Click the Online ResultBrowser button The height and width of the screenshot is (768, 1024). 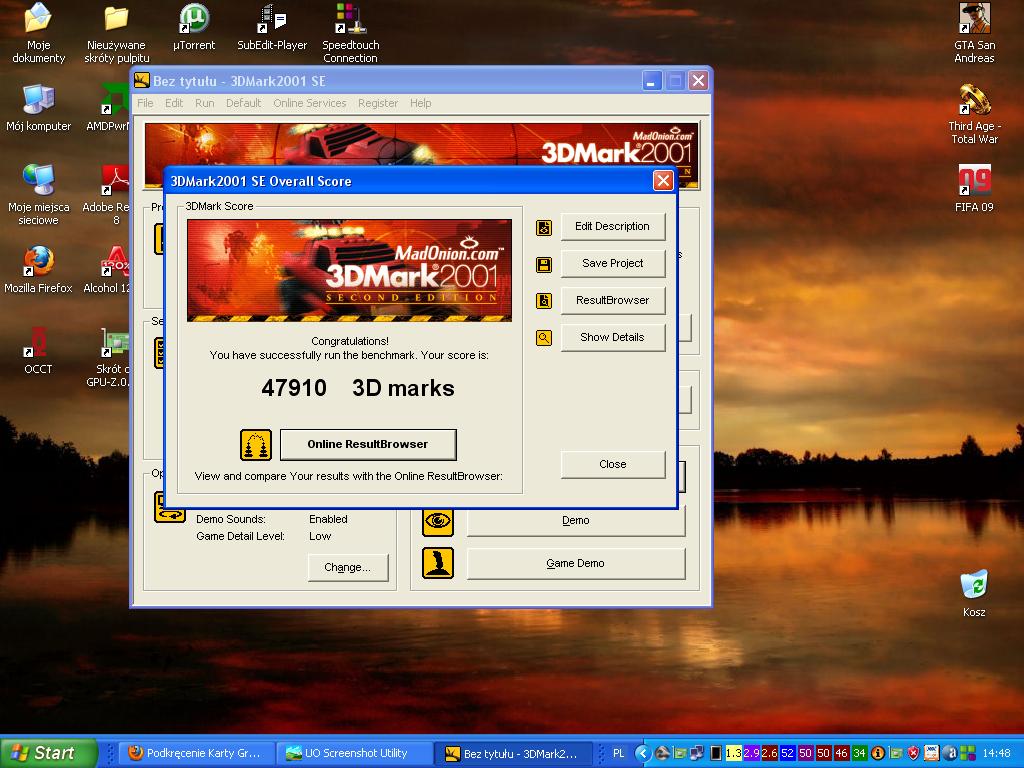[368, 444]
